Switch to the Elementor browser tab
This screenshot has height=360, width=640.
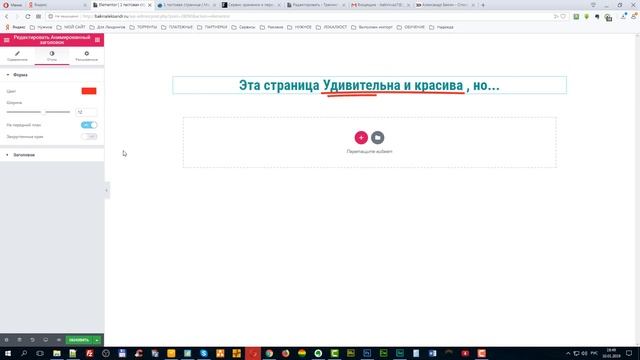click(x=121, y=5)
